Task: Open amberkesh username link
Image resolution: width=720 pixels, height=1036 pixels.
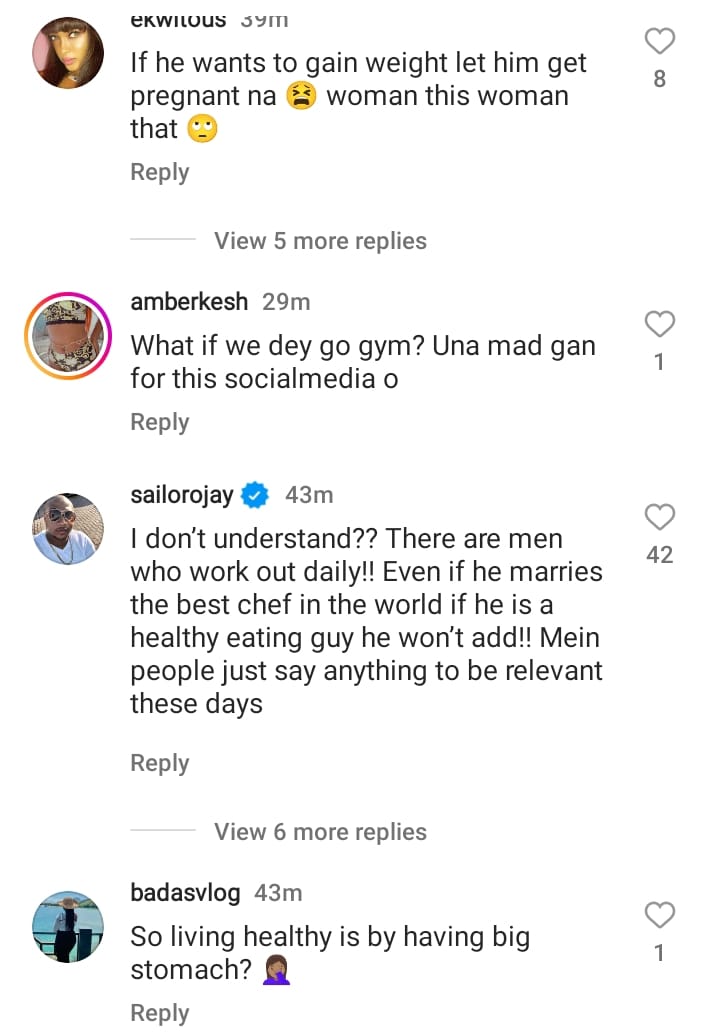Action: pyautogui.click(x=189, y=302)
